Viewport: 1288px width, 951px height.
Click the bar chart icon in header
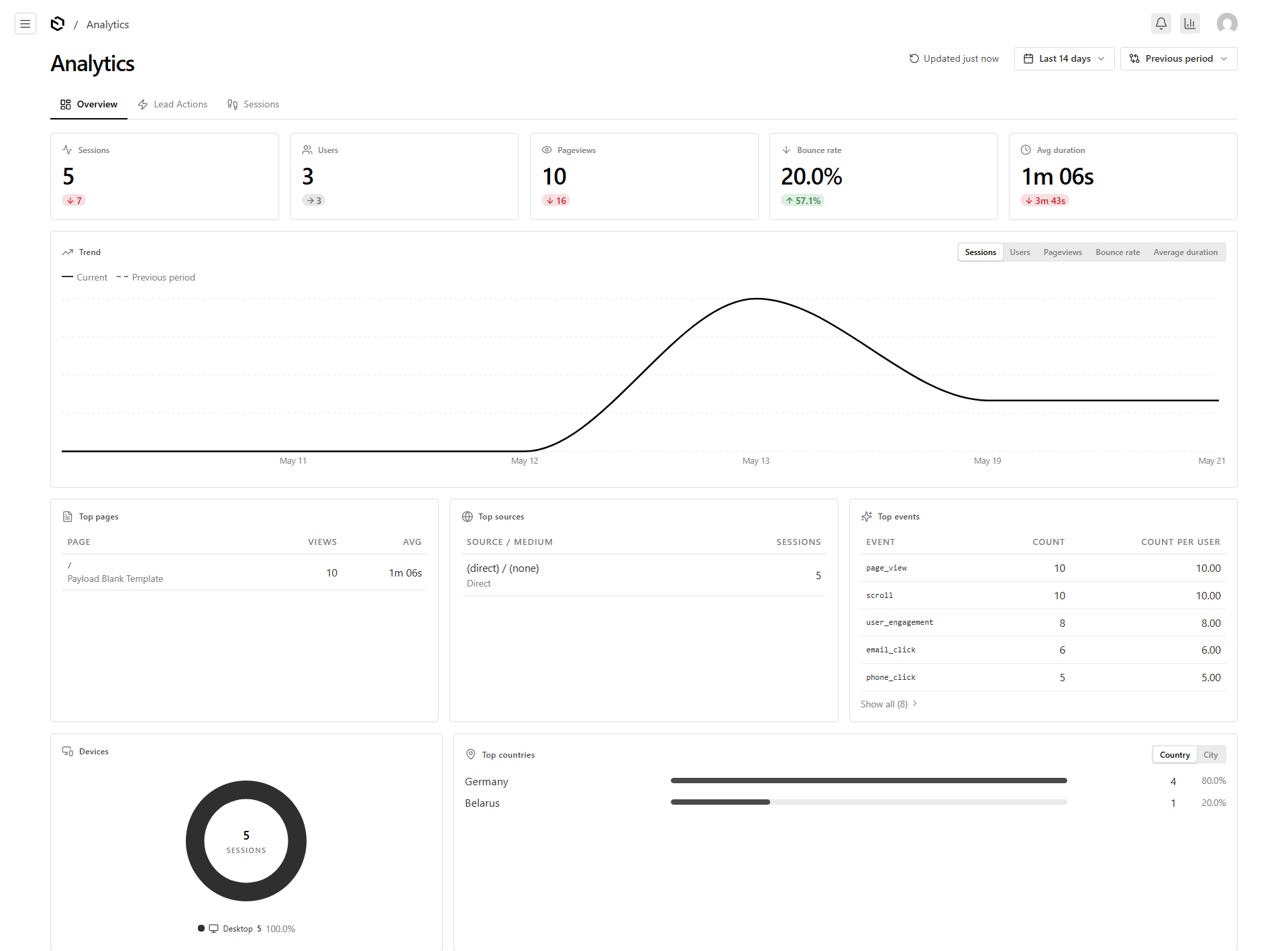(1190, 23)
